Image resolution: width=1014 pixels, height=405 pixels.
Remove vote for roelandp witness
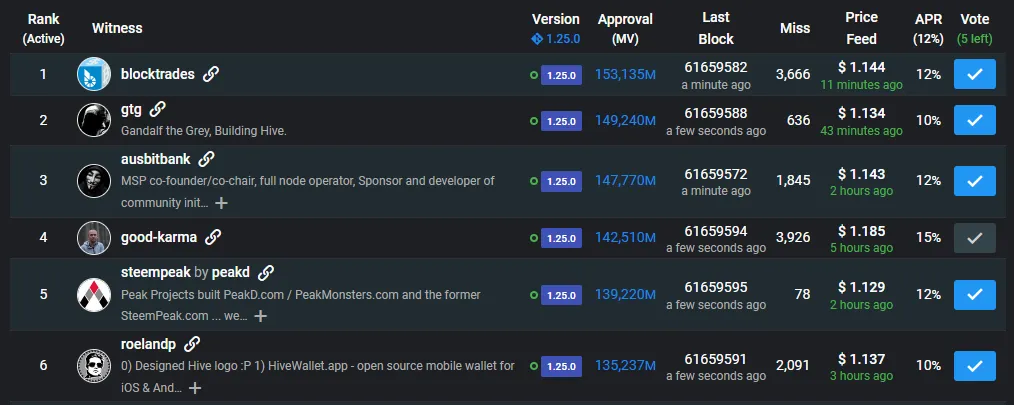[975, 366]
